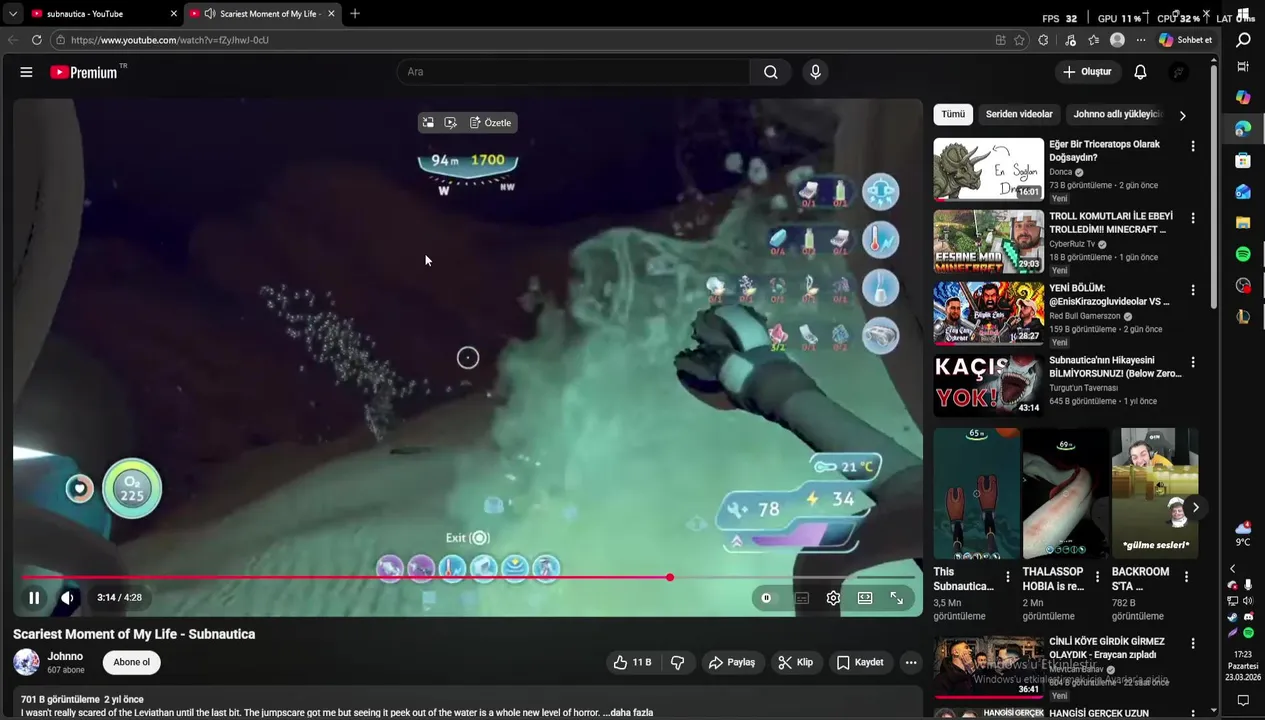Open browser favorites list icon
Viewport: 1265px width, 720px height.
[1093, 40]
